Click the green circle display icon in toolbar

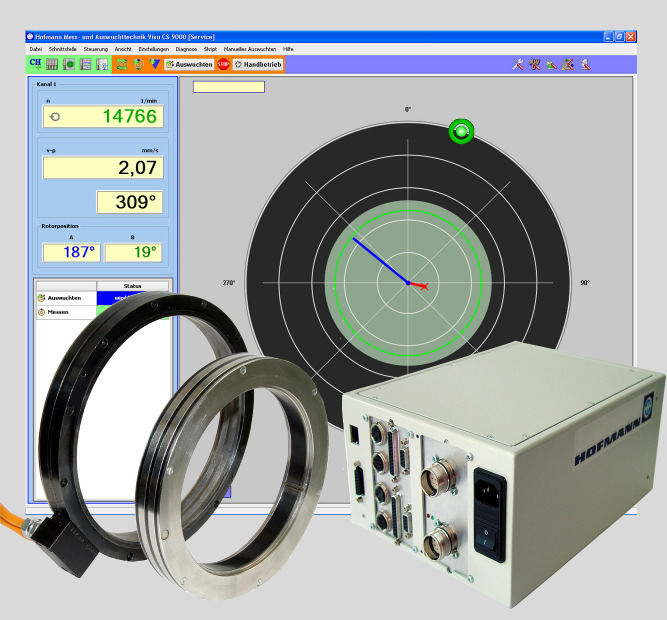tap(68, 64)
